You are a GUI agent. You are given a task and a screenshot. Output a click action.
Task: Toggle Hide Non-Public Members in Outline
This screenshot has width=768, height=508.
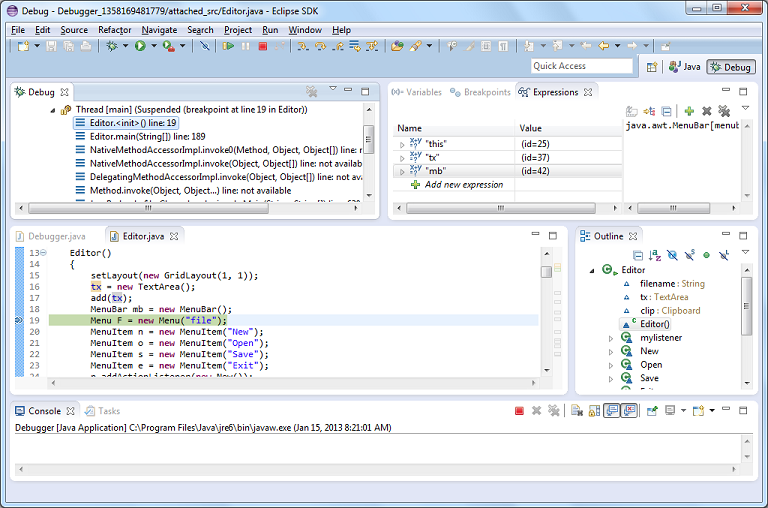[x=706, y=255]
